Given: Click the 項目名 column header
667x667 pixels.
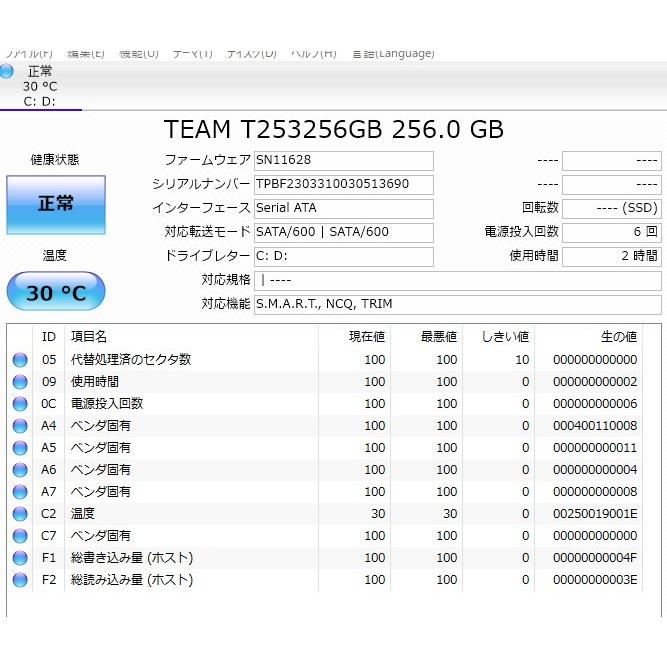Looking at the screenshot, I should 88,337.
